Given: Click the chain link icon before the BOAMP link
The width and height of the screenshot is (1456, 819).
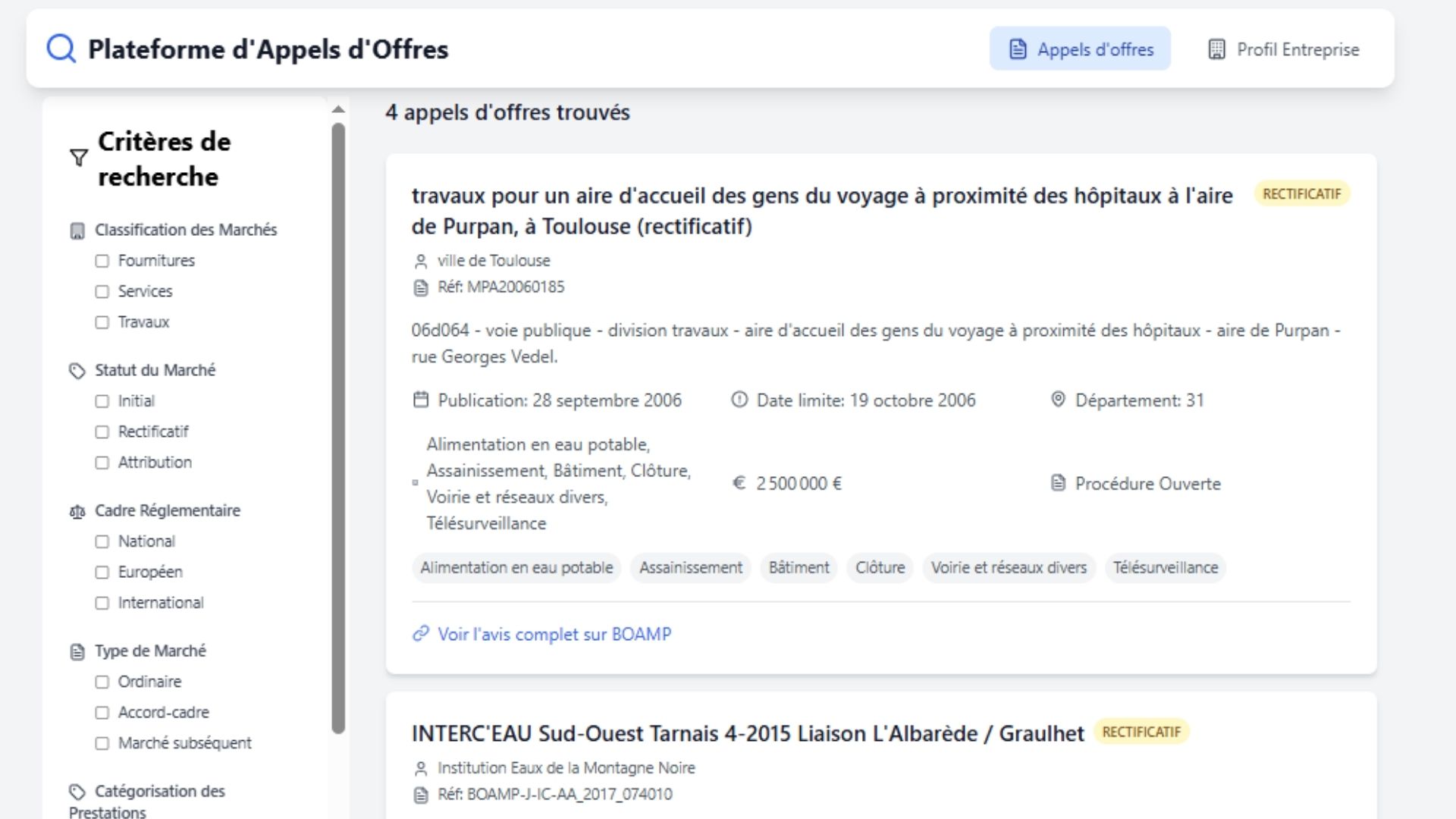Looking at the screenshot, I should [x=419, y=633].
